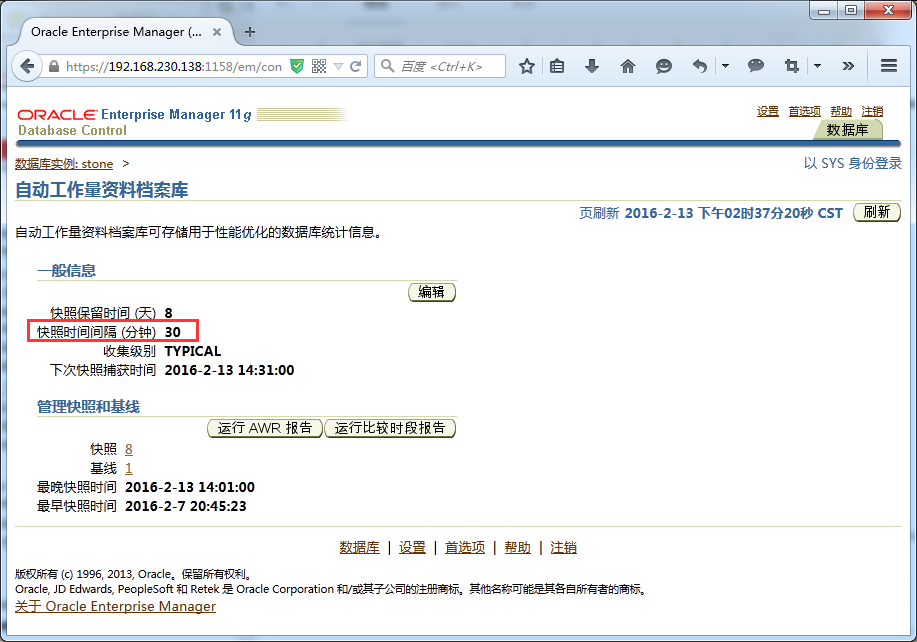This screenshot has height=642, width=917.
Task: Click next snapshot time 2016-2-13 14:31:00
Action: click(x=229, y=370)
